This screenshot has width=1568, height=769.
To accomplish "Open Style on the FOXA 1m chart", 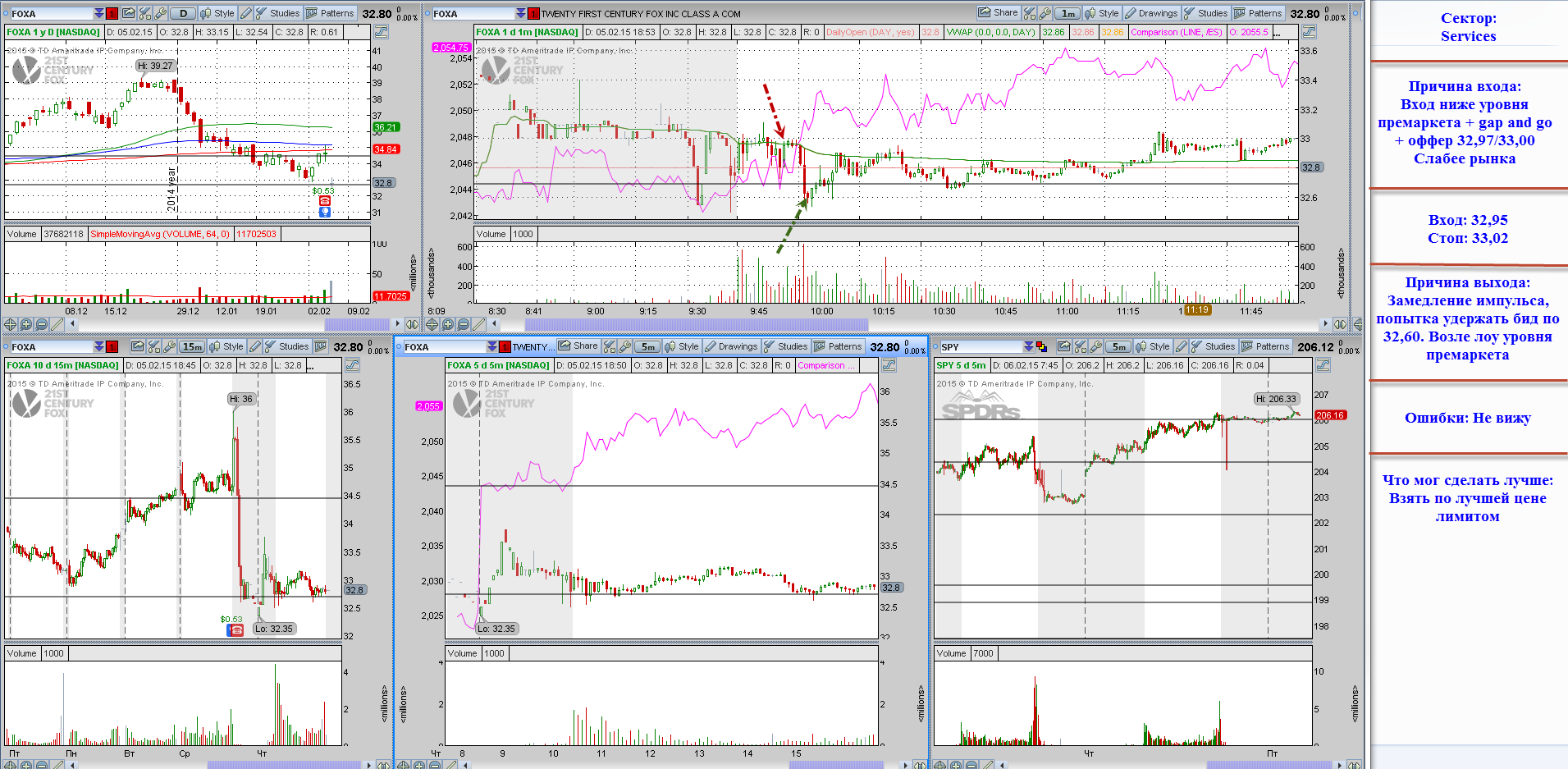I will pos(1102,13).
